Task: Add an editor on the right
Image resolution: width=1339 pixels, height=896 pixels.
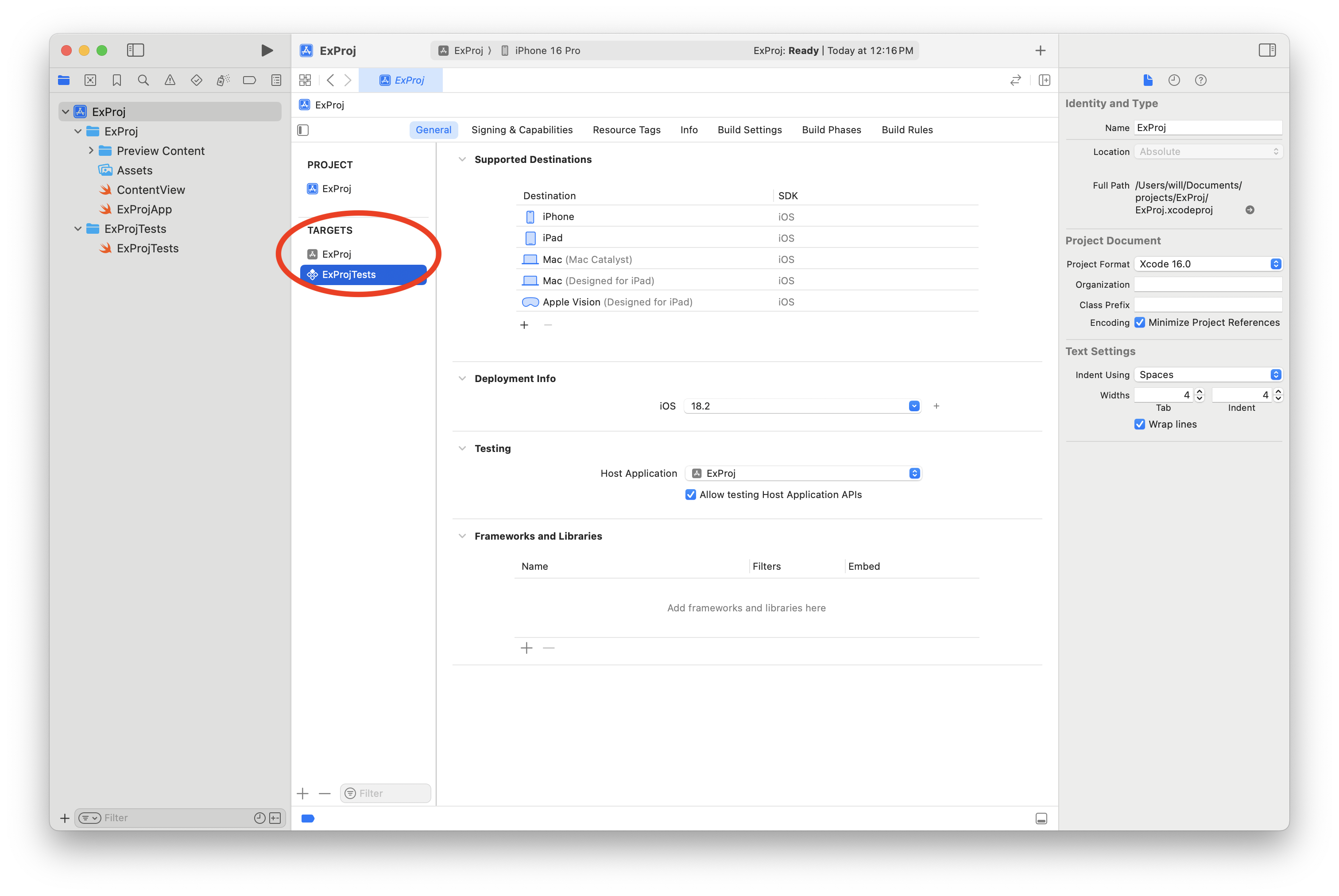Action: [1044, 80]
